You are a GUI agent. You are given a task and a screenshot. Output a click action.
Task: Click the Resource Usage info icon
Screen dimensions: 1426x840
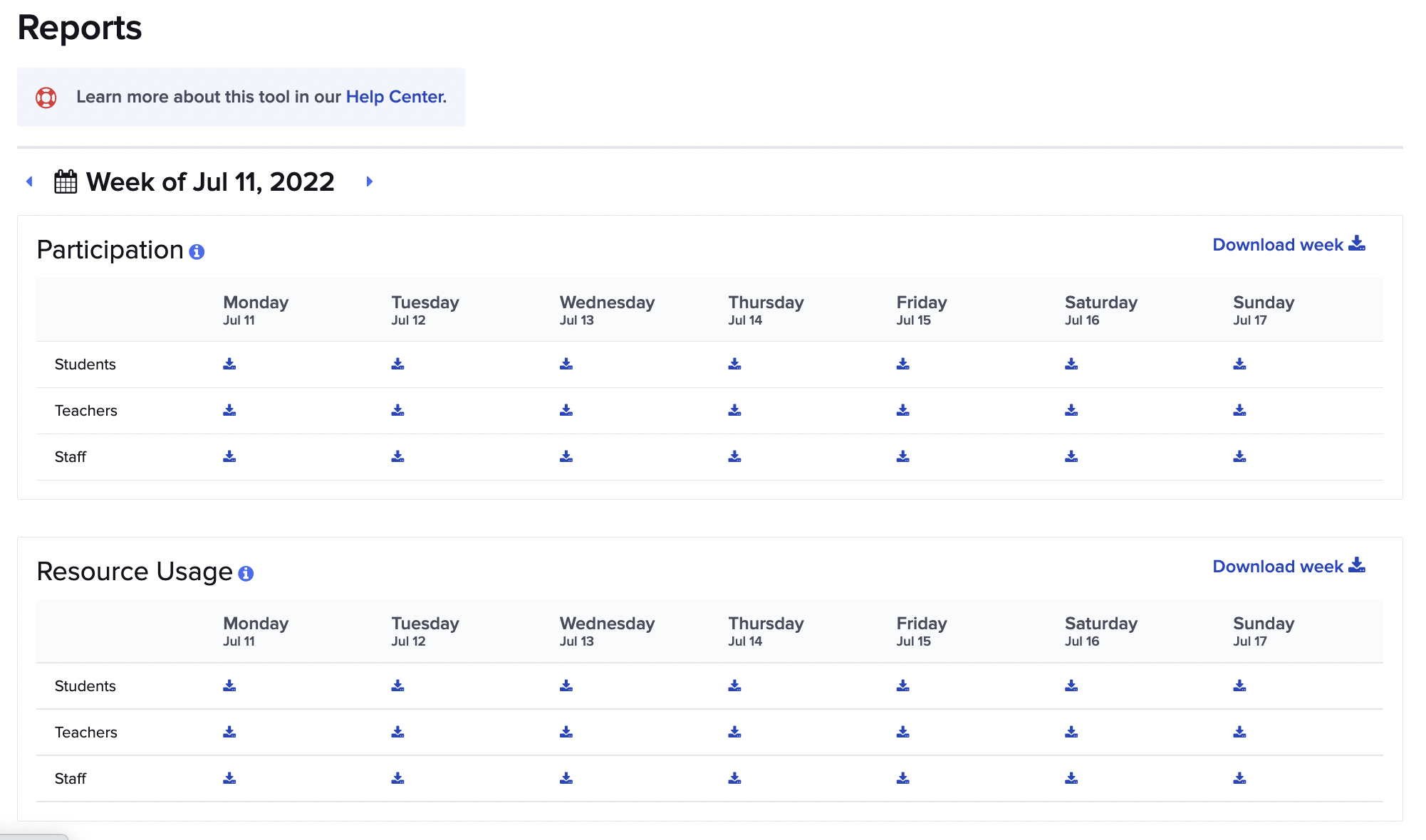coord(246,573)
